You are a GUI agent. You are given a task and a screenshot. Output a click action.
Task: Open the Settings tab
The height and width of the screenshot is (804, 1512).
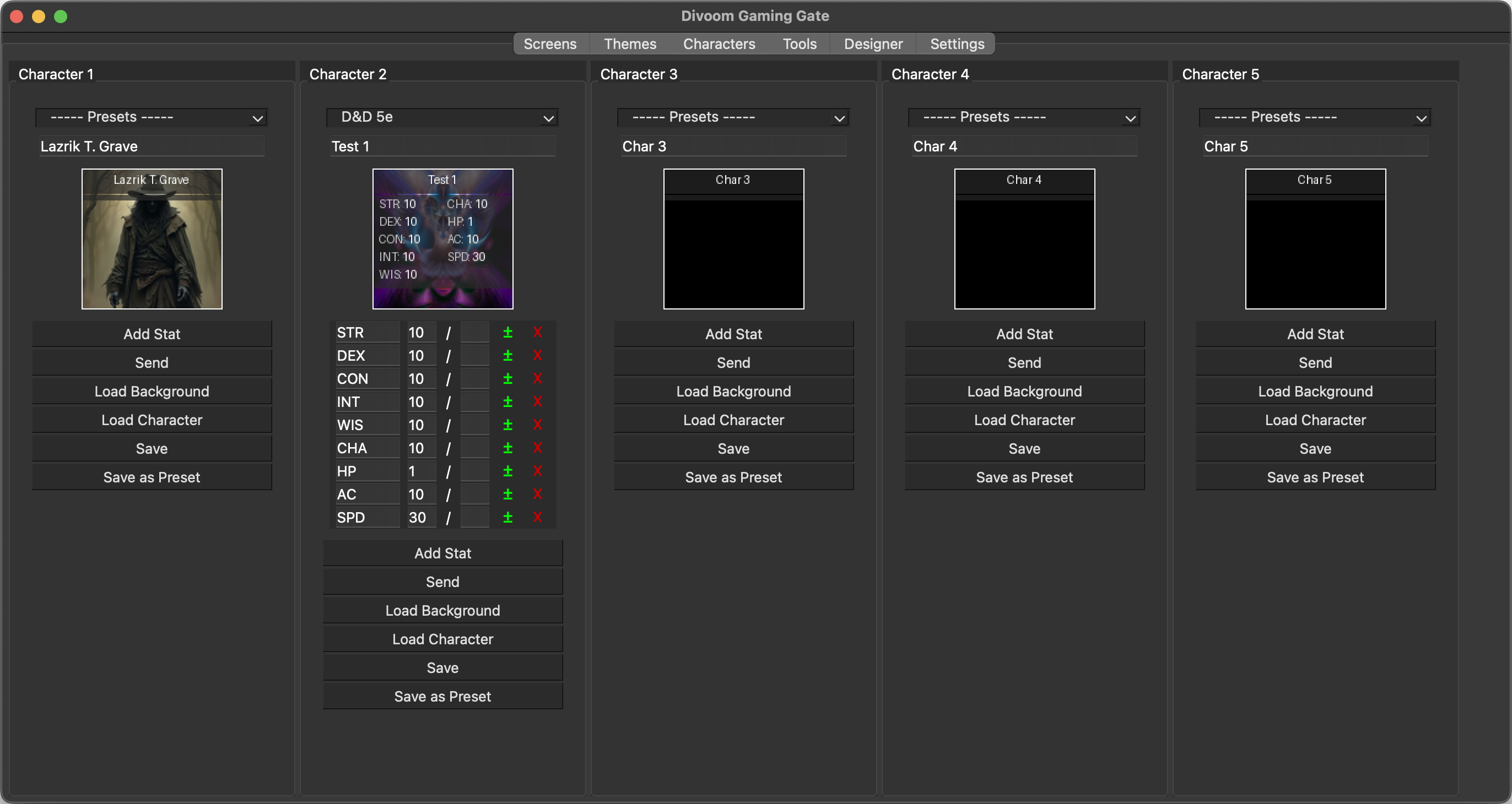point(957,44)
